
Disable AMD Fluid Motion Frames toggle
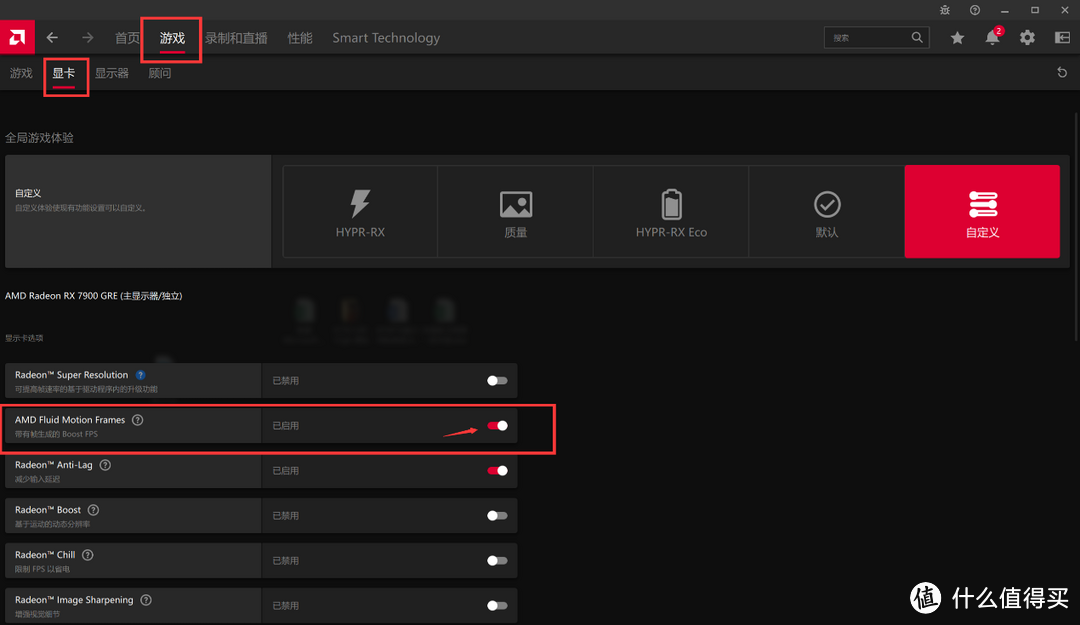coord(497,426)
